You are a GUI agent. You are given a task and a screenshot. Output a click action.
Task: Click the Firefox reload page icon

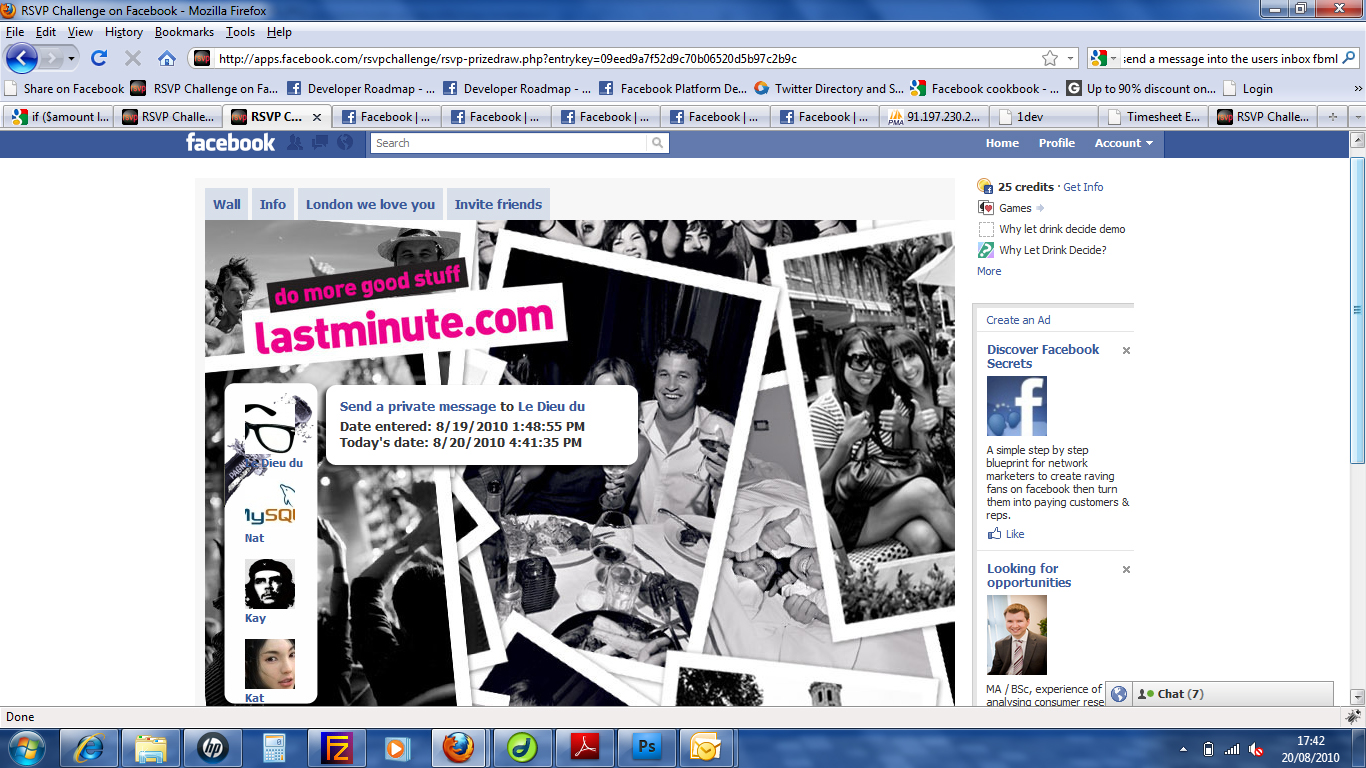[x=99, y=58]
